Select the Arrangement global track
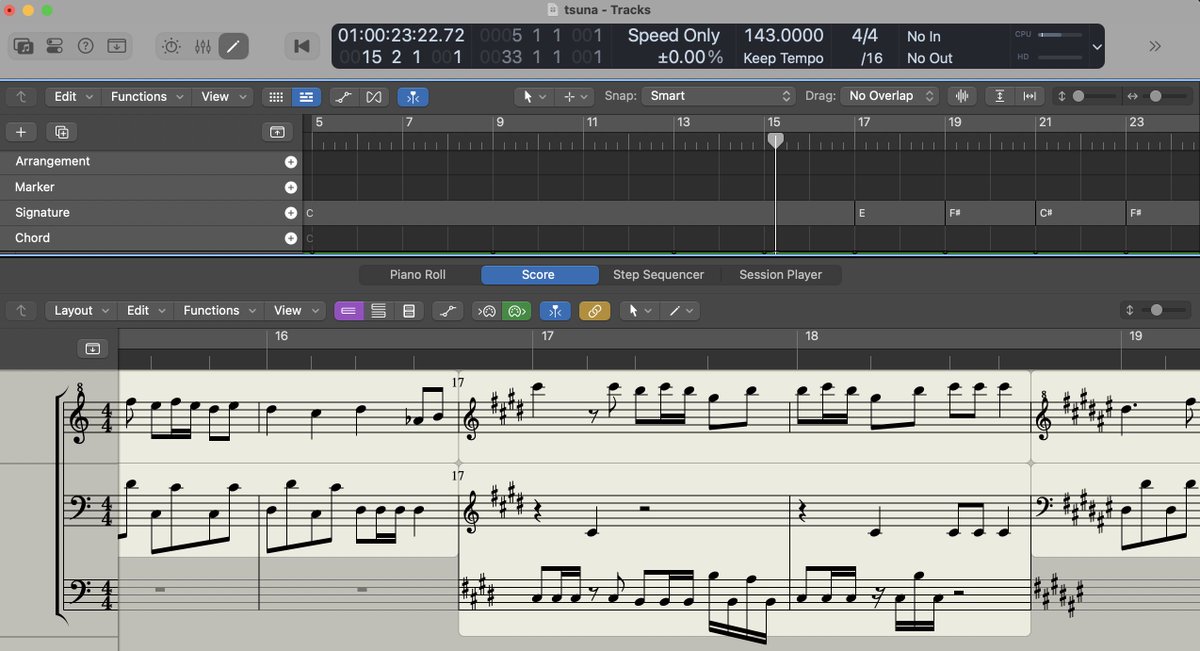 [150, 162]
